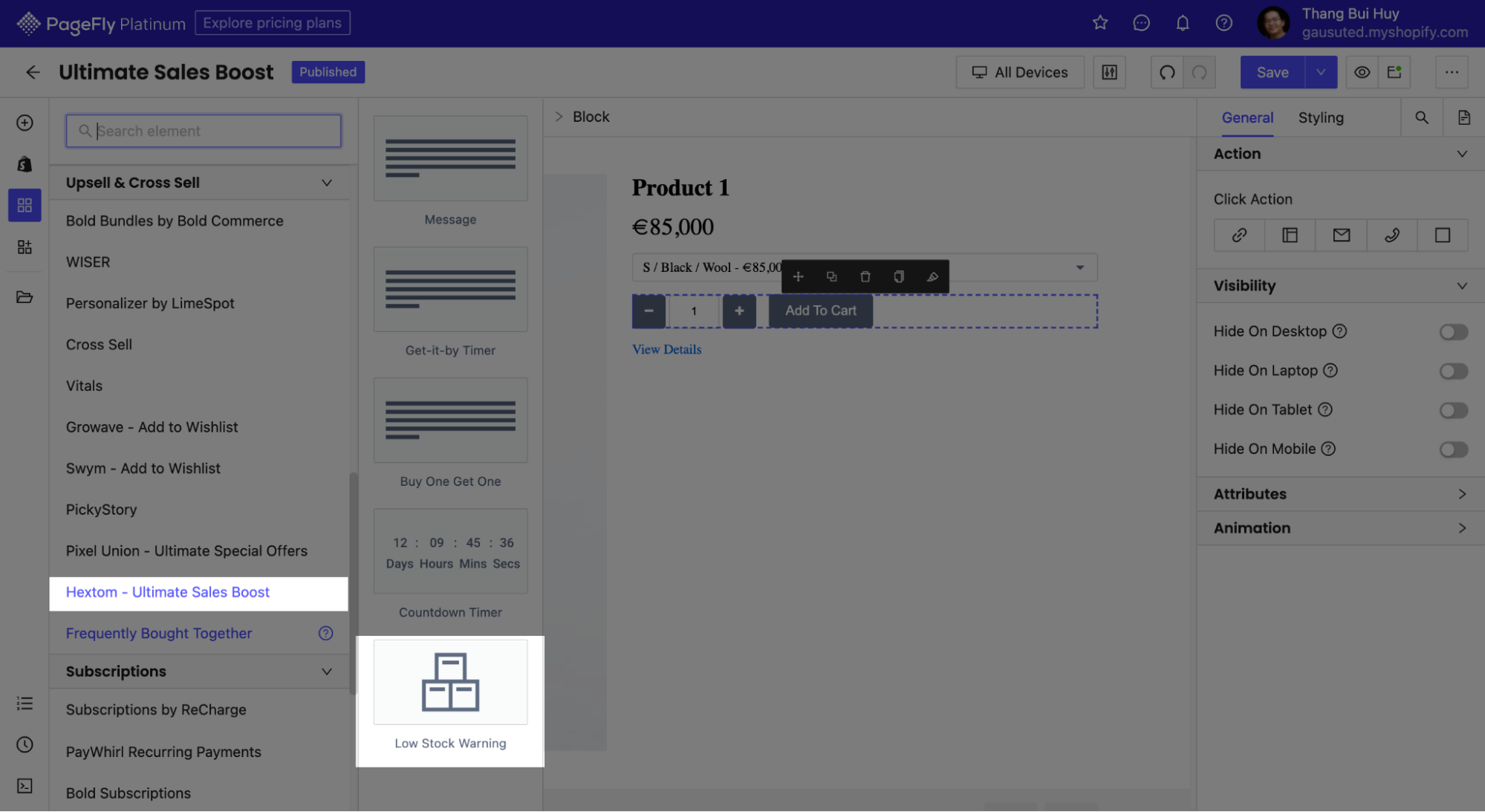Open the notifications bell icon
The image size is (1485, 812).
(x=1183, y=23)
